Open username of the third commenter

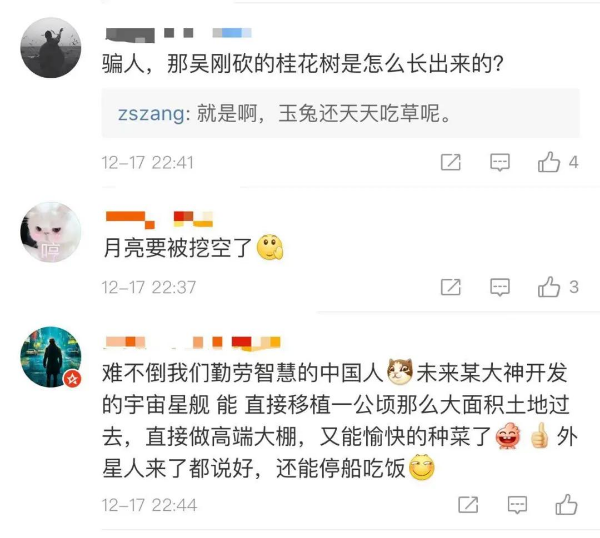coord(192,343)
